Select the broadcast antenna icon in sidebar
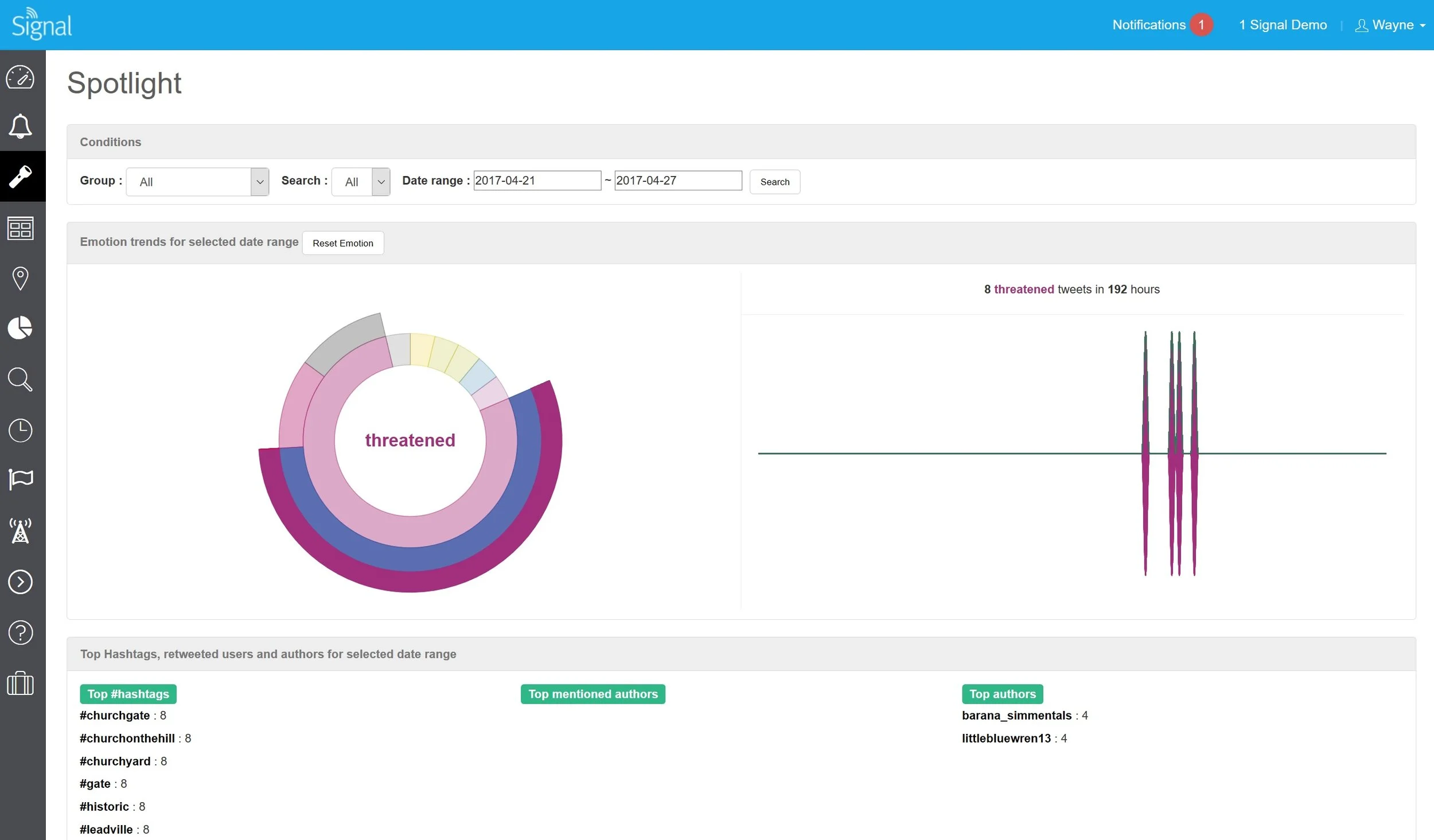 click(21, 531)
